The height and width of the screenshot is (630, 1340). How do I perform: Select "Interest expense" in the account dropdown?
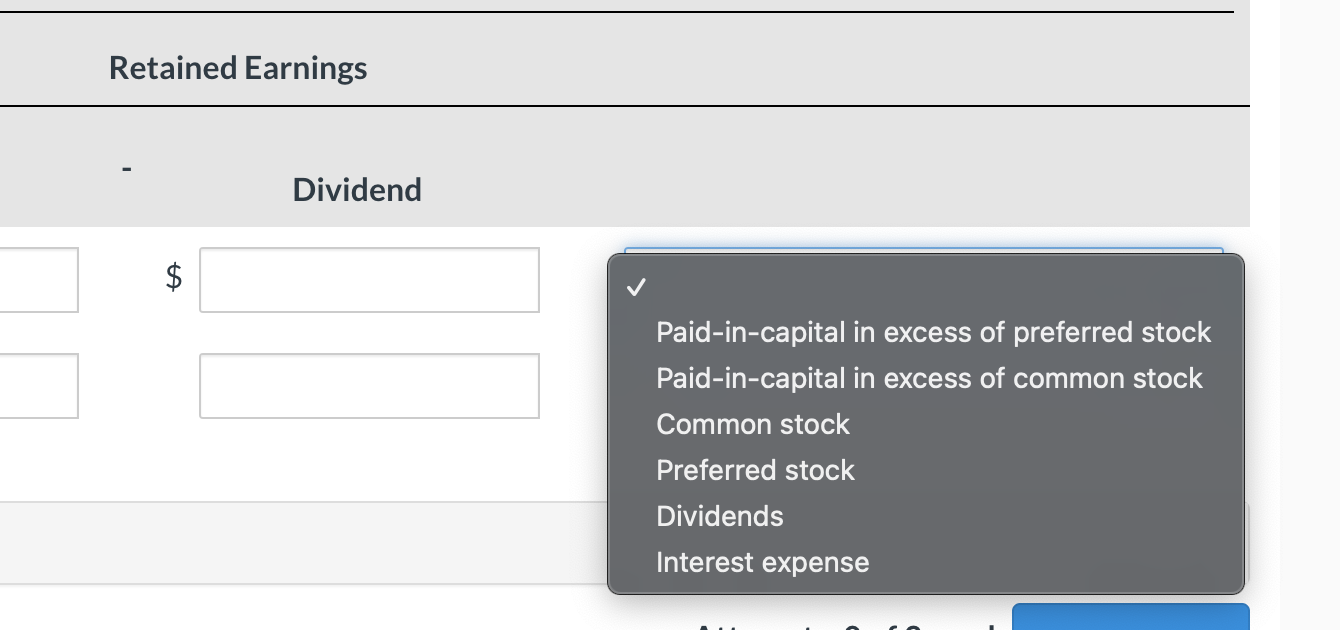[x=762, y=562]
